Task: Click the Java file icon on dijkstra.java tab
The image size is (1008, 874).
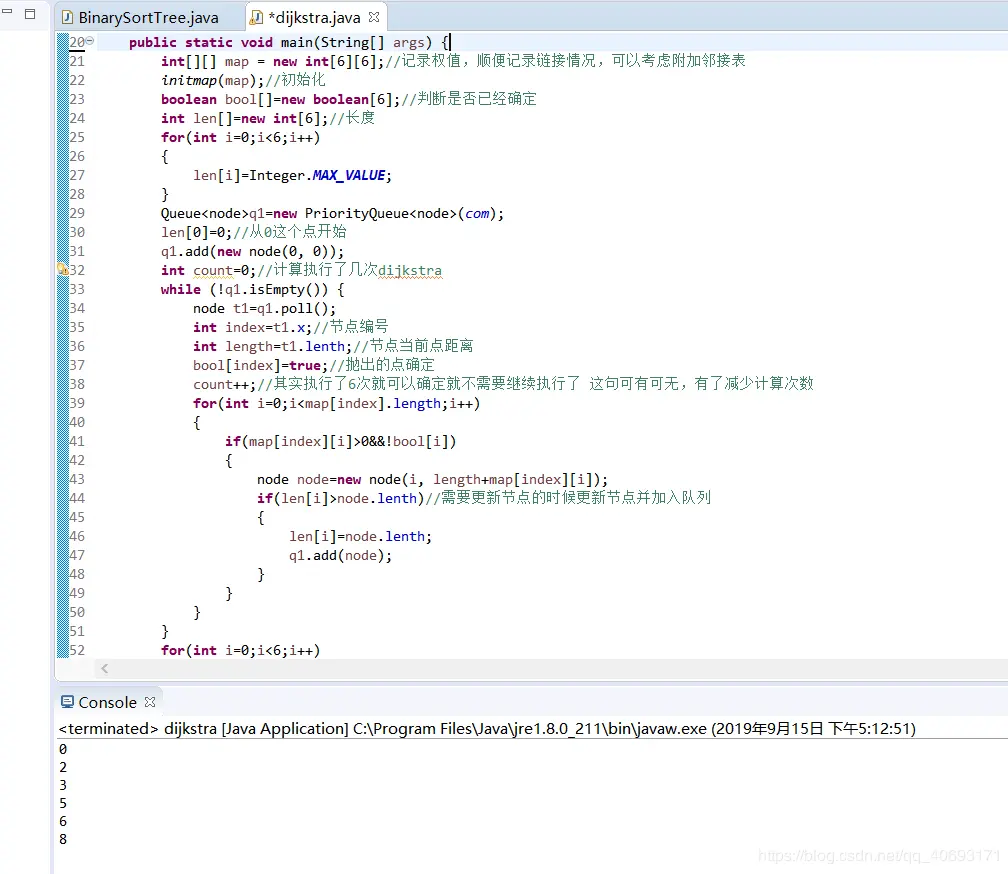Action: (x=256, y=17)
